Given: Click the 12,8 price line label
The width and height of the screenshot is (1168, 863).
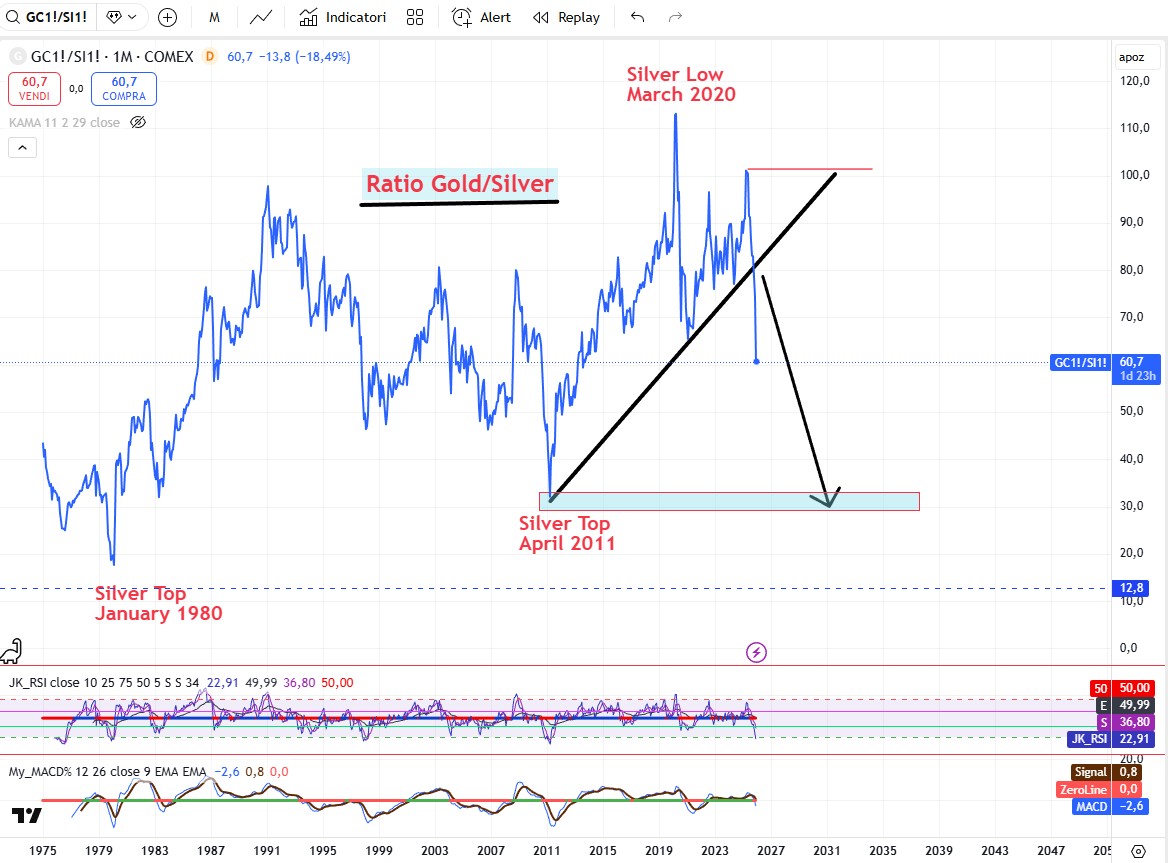Looking at the screenshot, I should coord(1131,587).
